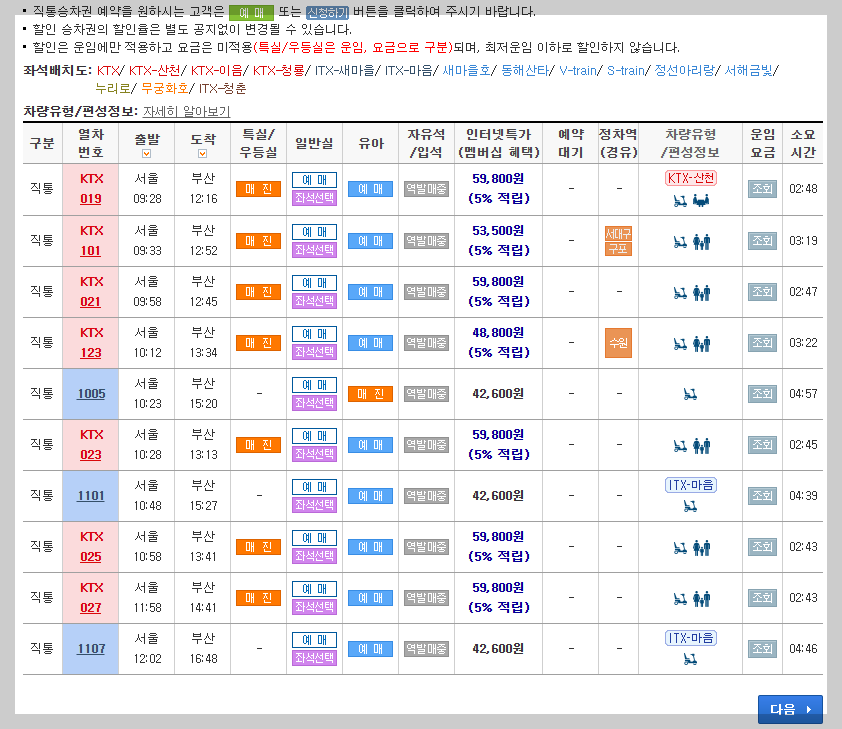Click wheelchair icon in train 1107 row
The height and width of the screenshot is (729, 842).
point(690,659)
